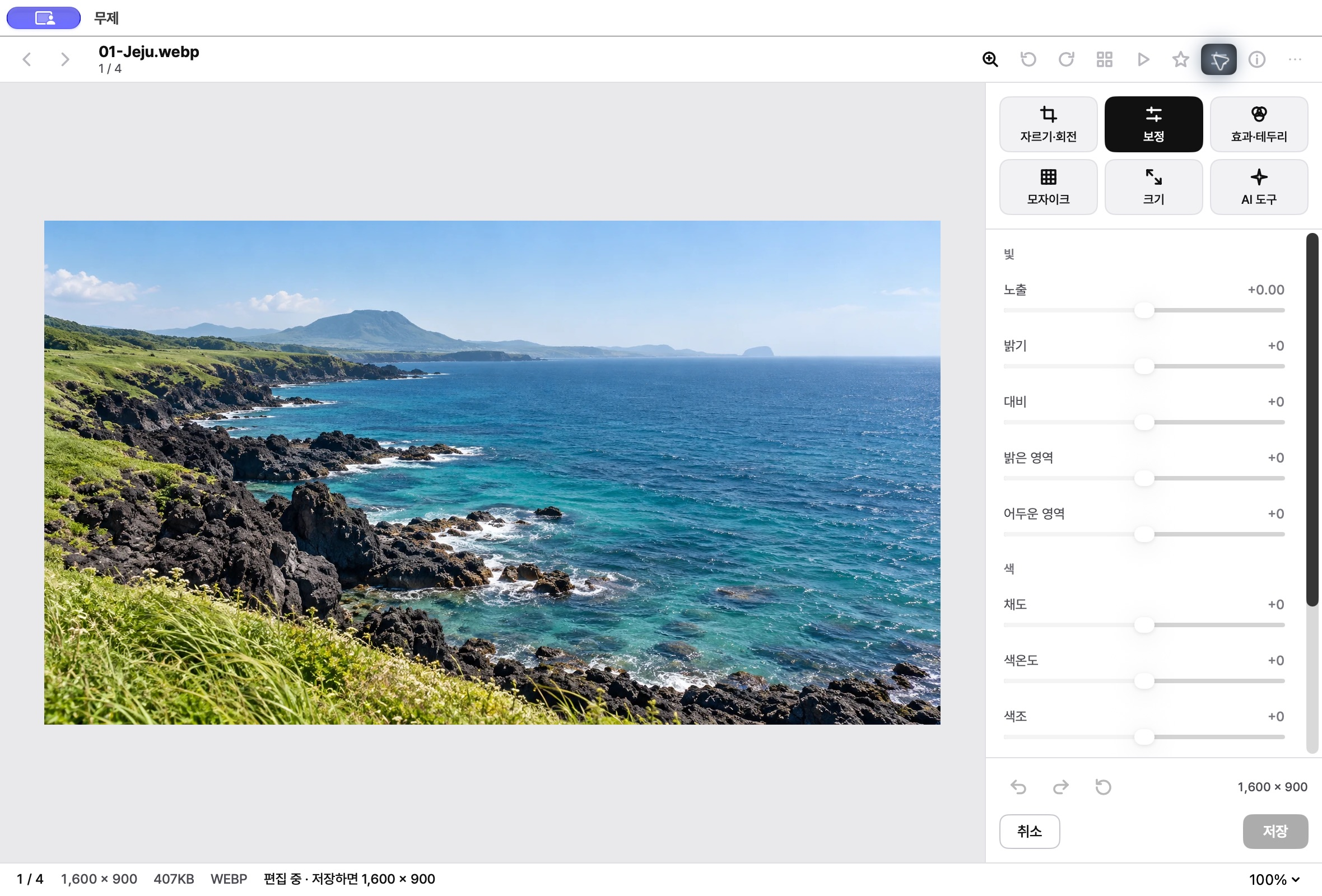Open the more options ellipsis menu
Viewport: 1322px width, 896px height.
click(x=1295, y=59)
